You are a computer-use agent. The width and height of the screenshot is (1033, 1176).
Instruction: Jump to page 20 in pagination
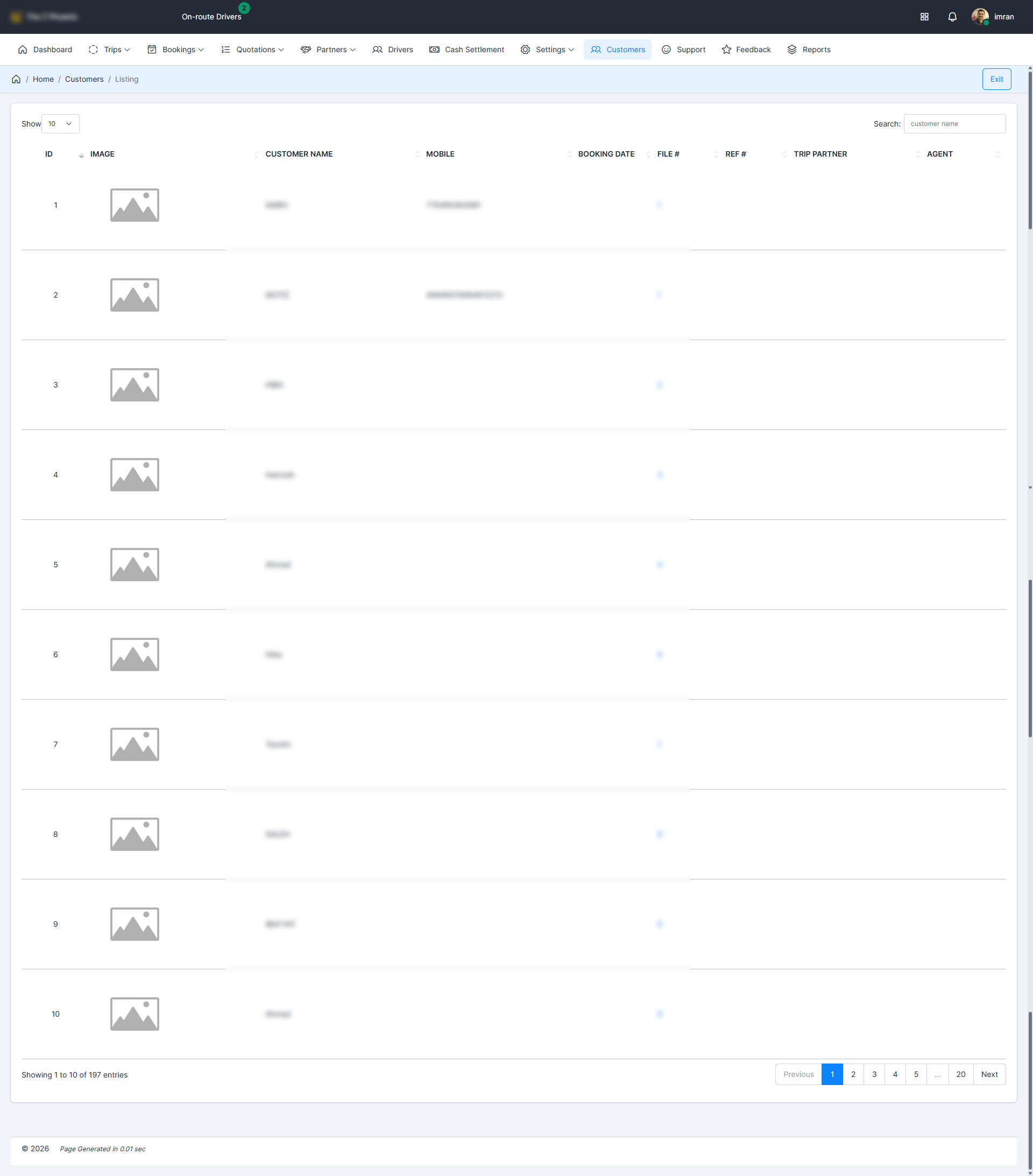click(x=960, y=1074)
